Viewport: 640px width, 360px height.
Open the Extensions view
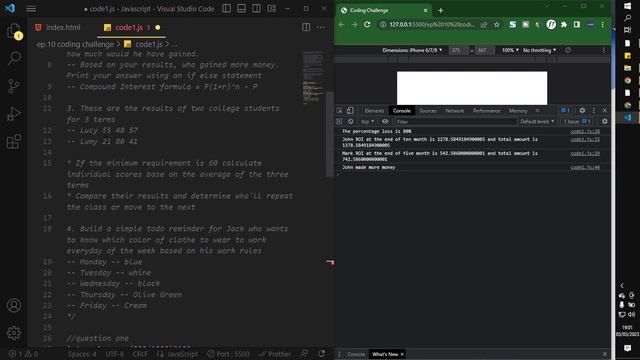point(14,142)
